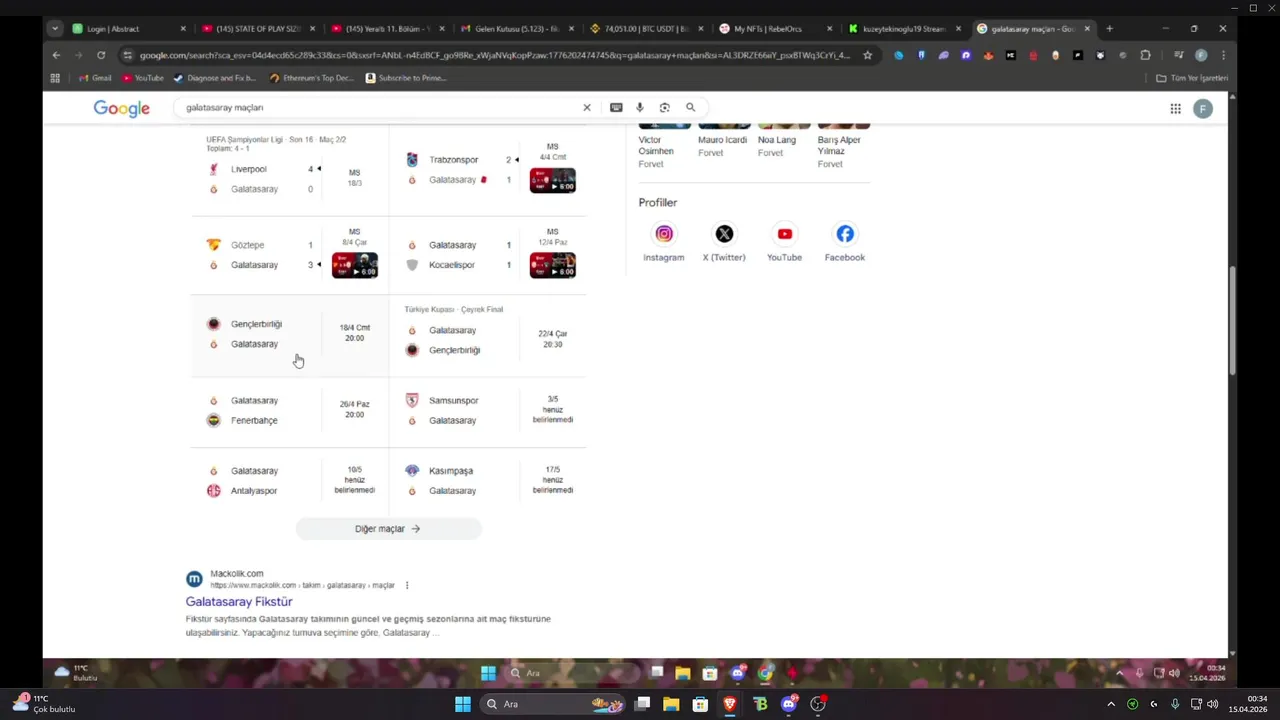
Task: Click the browser address bar URL
Action: click(495, 55)
